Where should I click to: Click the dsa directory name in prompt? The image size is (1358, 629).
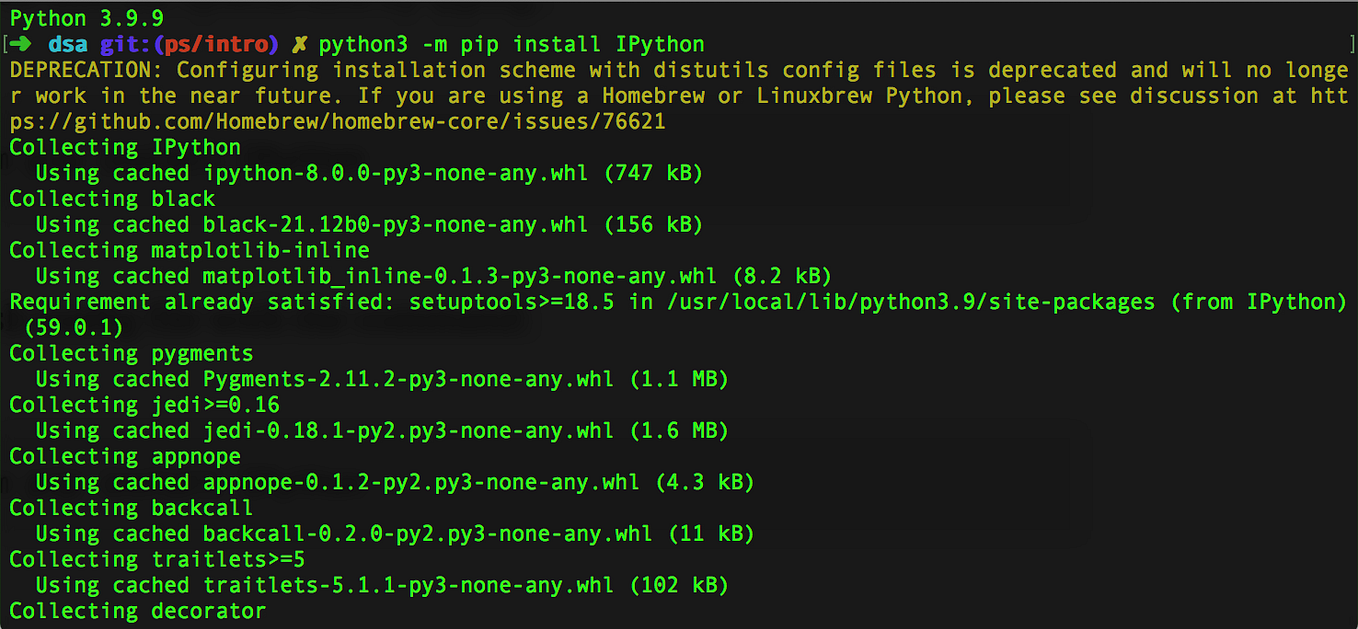point(68,44)
